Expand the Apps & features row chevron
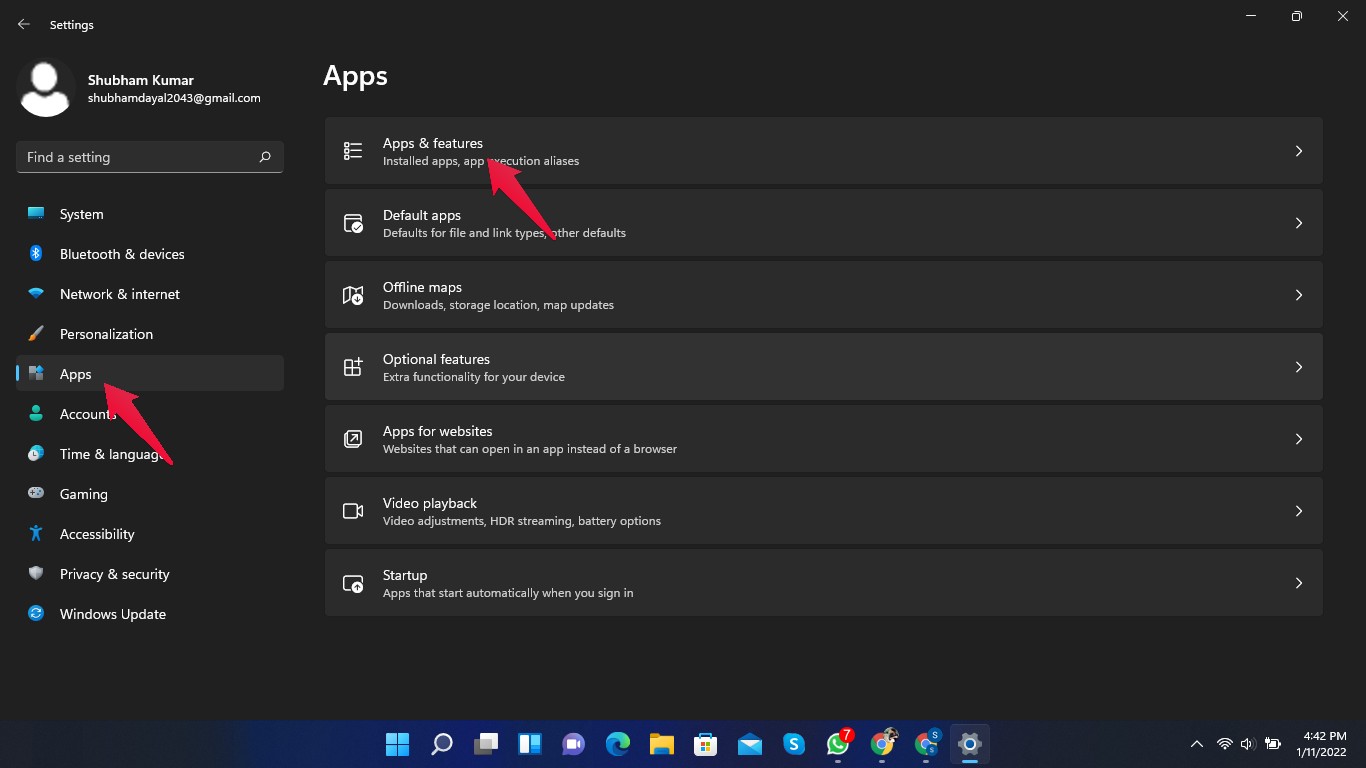This screenshot has width=1366, height=768. pyautogui.click(x=1298, y=151)
